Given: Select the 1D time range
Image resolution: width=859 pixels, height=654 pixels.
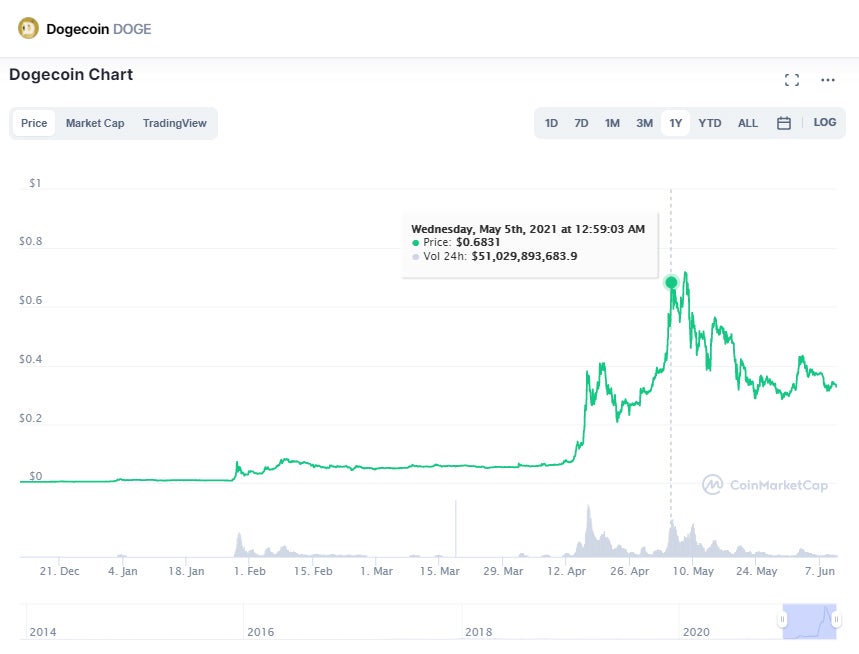Looking at the screenshot, I should coord(551,123).
